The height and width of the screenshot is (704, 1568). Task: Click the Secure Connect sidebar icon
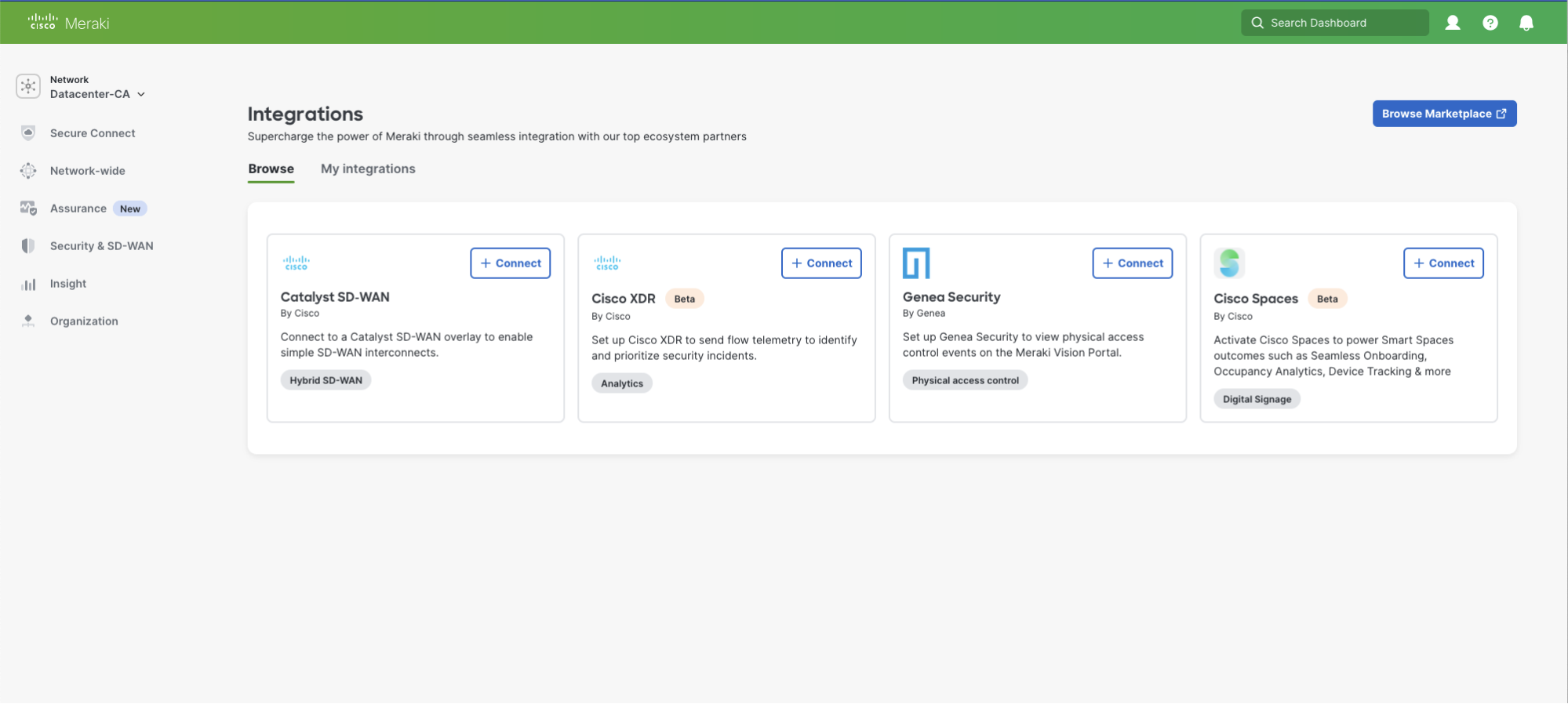(28, 133)
